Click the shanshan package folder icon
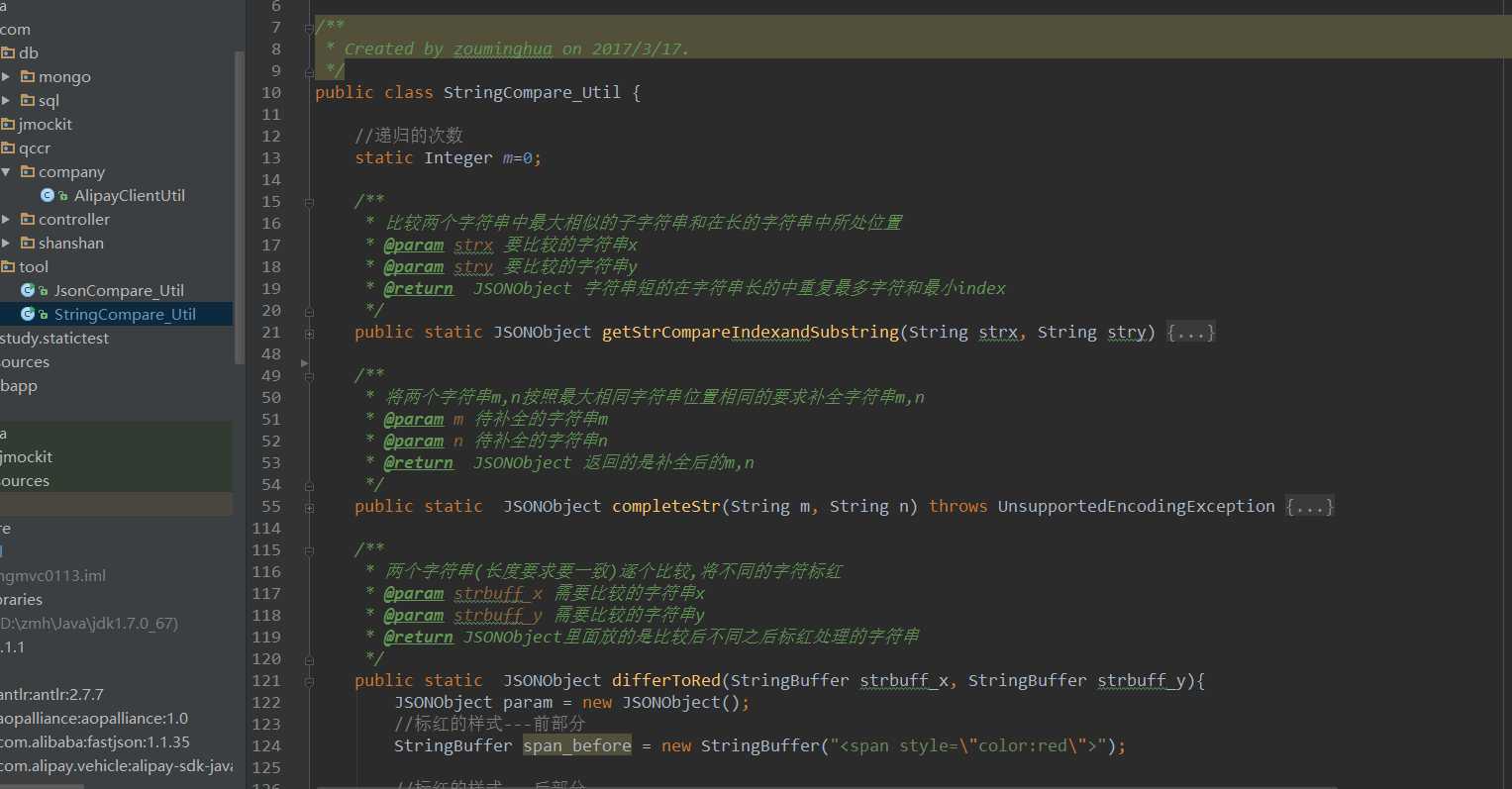Image resolution: width=1512 pixels, height=789 pixels. (28, 243)
